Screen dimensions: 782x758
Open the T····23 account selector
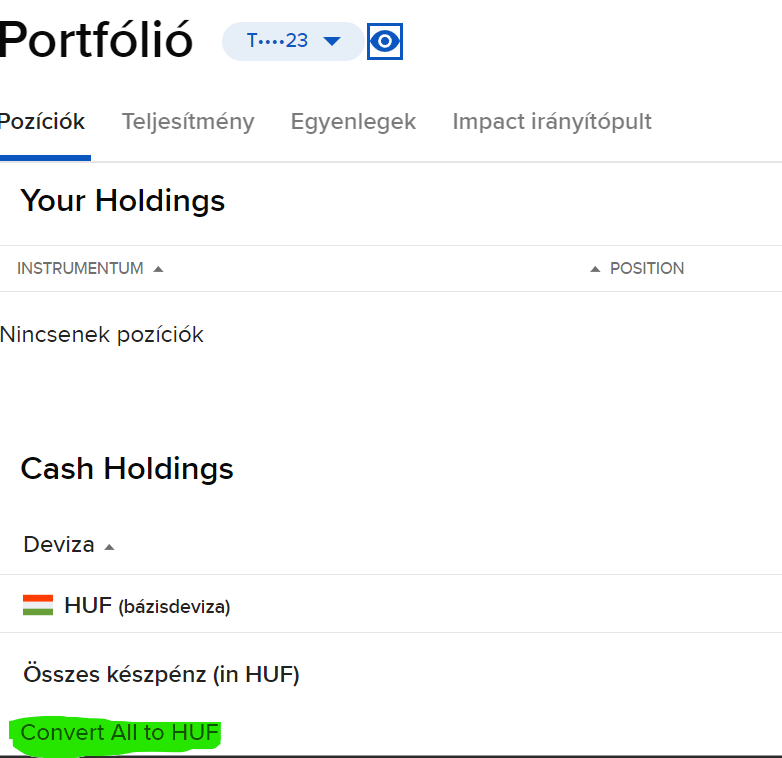pyautogui.click(x=280, y=41)
